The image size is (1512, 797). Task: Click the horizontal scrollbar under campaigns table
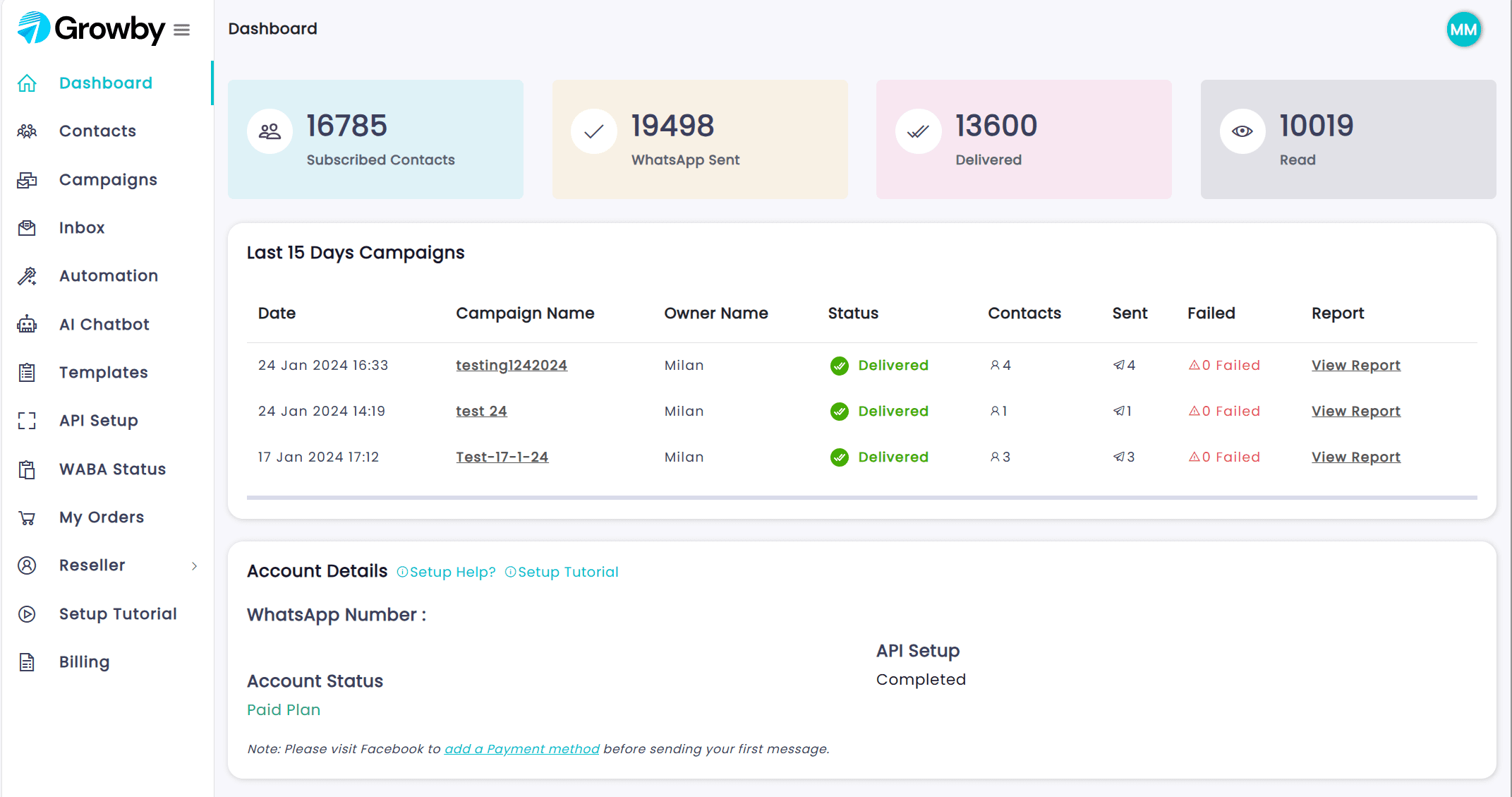pyautogui.click(x=861, y=498)
